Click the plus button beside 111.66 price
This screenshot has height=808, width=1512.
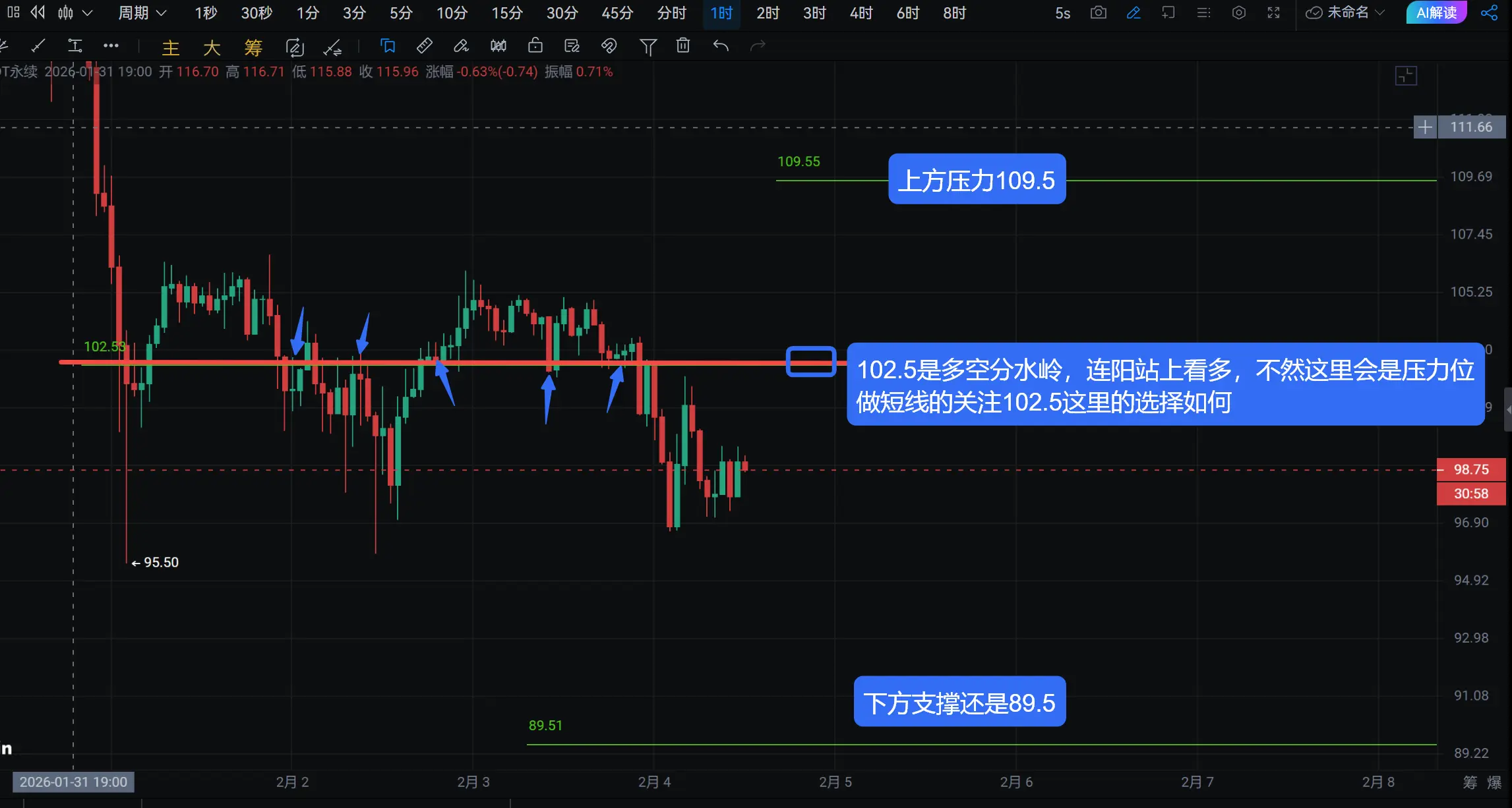click(x=1424, y=127)
